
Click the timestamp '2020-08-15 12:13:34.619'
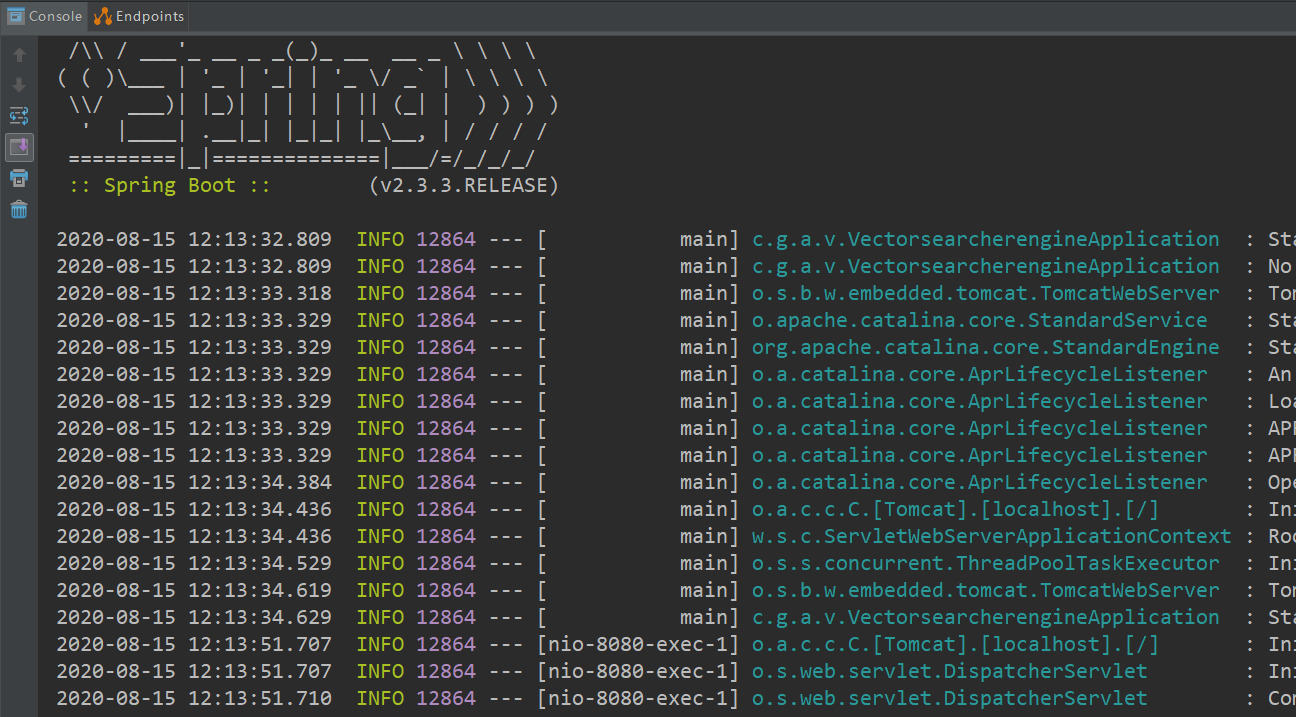pos(194,590)
